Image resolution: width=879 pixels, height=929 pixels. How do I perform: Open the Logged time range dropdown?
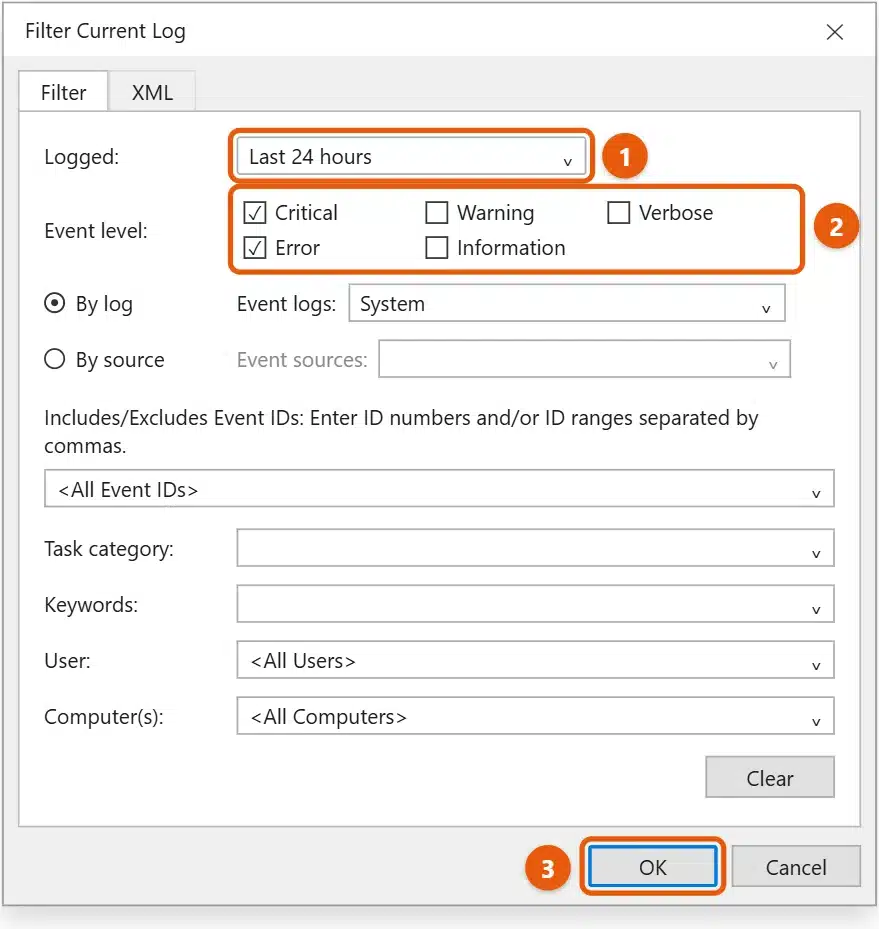[411, 156]
